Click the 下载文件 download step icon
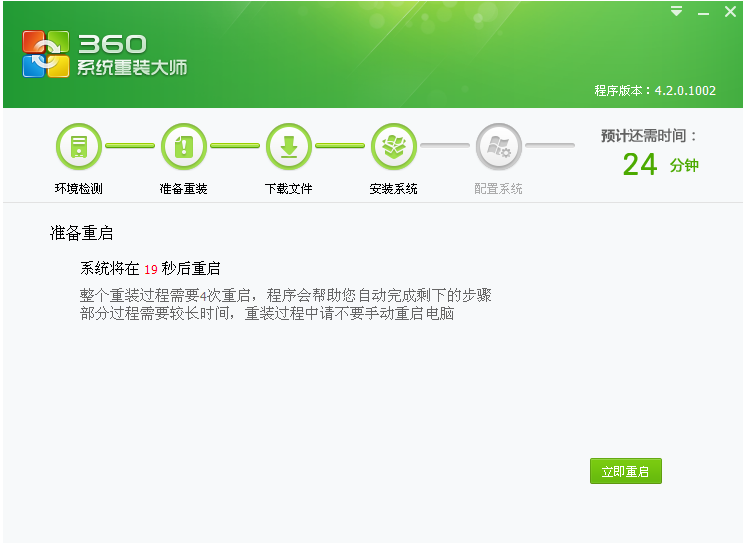This screenshot has height=547, width=750. coord(289,147)
